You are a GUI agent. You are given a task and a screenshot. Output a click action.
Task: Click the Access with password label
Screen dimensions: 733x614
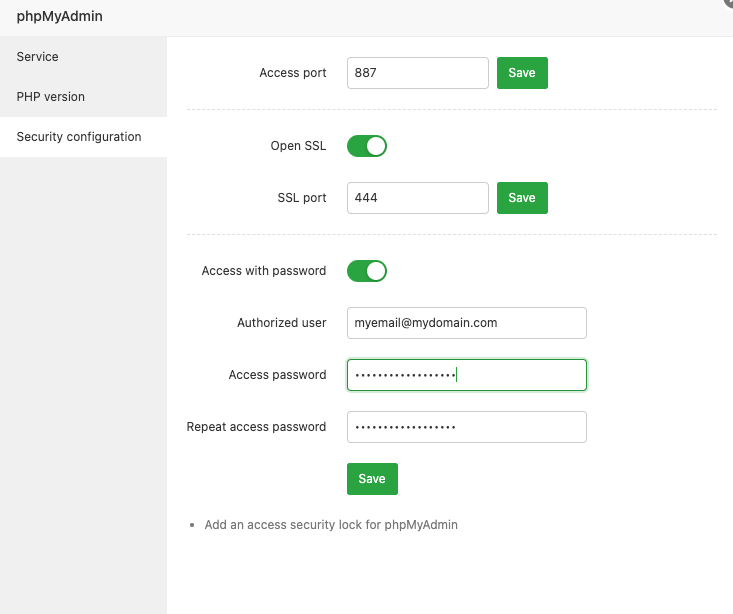(x=264, y=271)
